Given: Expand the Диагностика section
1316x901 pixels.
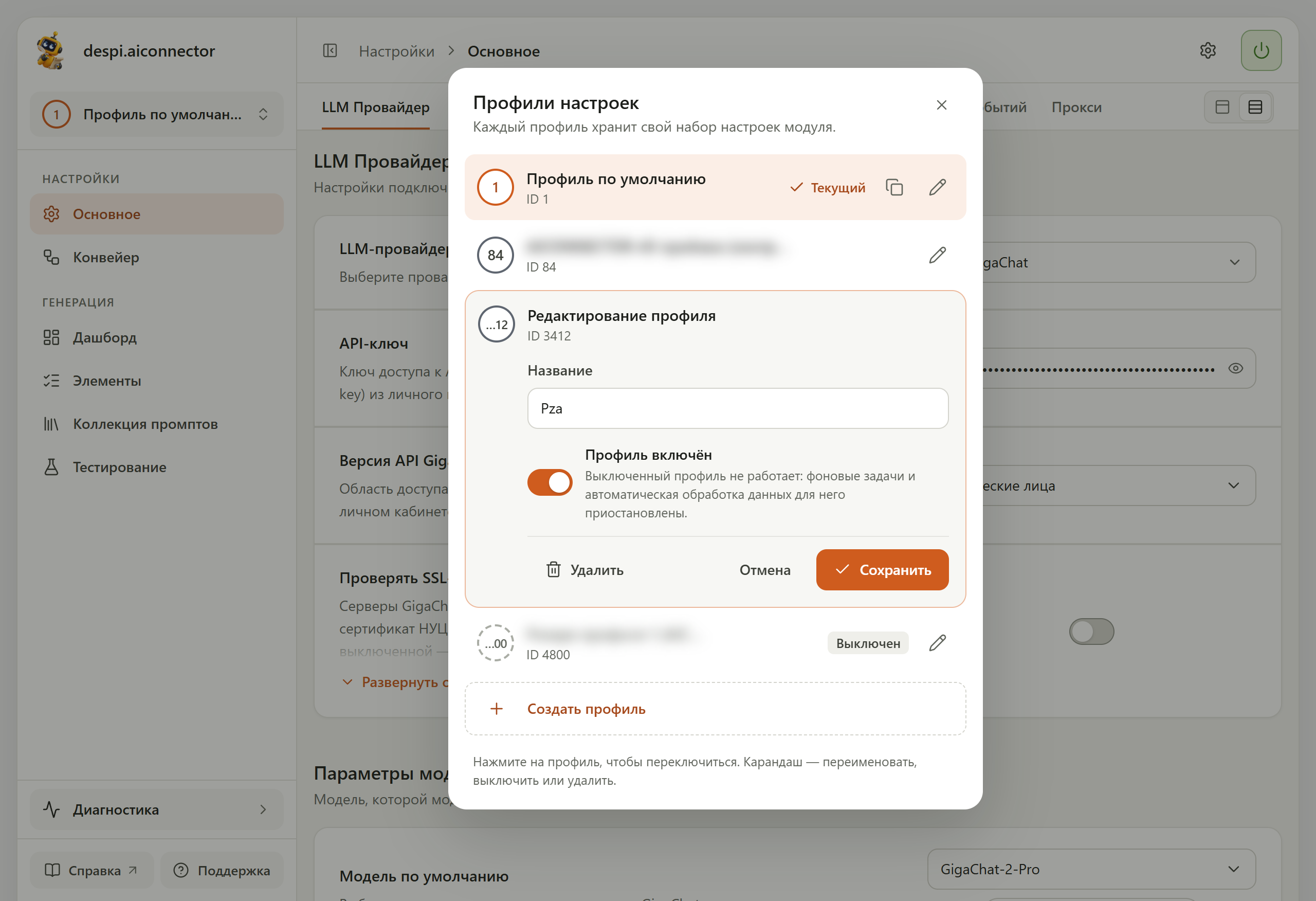Looking at the screenshot, I should pyautogui.click(x=157, y=810).
